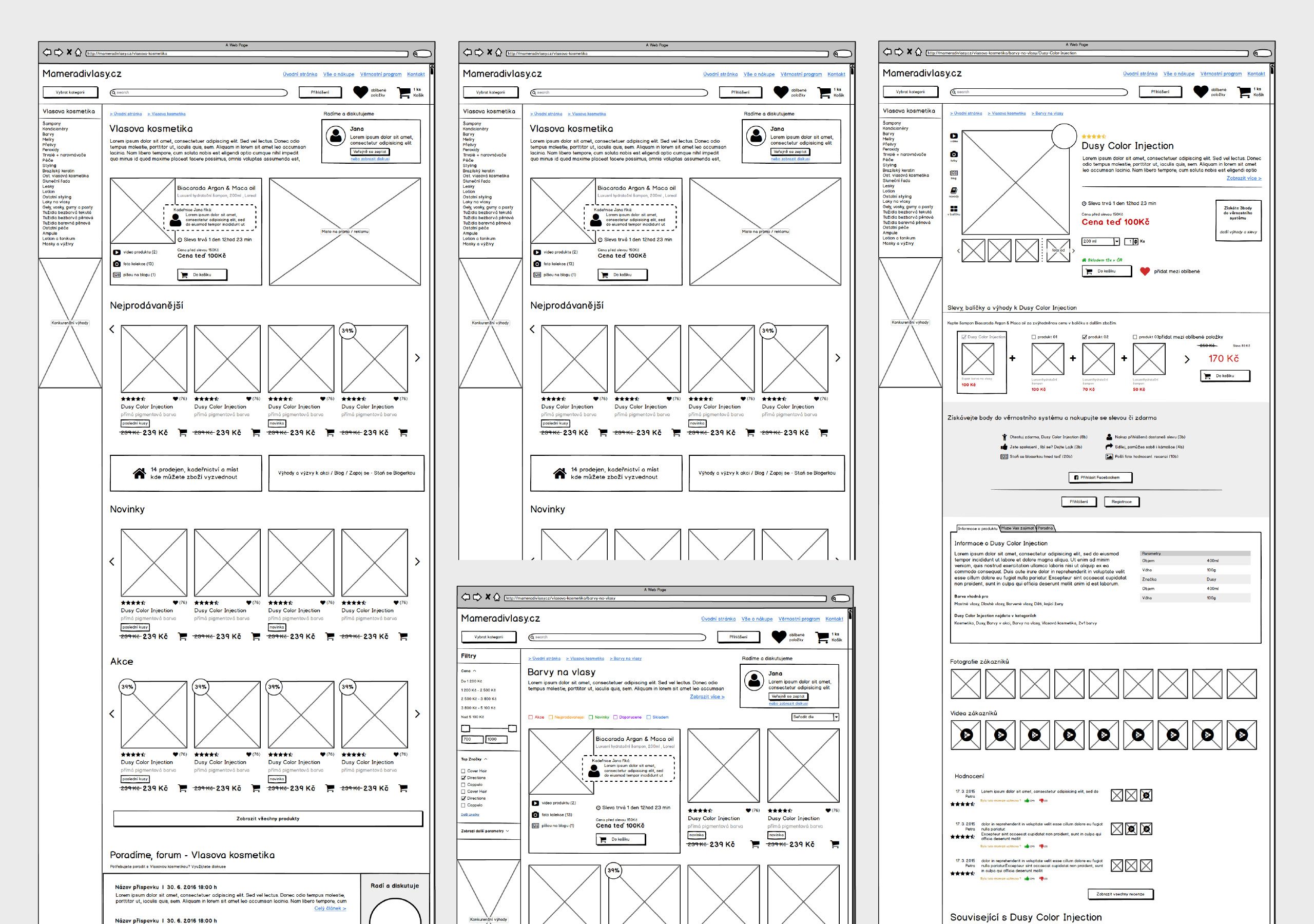Enable the green 'Novinky' filter checkbox
This screenshot has height=924, width=1314.
[x=591, y=717]
